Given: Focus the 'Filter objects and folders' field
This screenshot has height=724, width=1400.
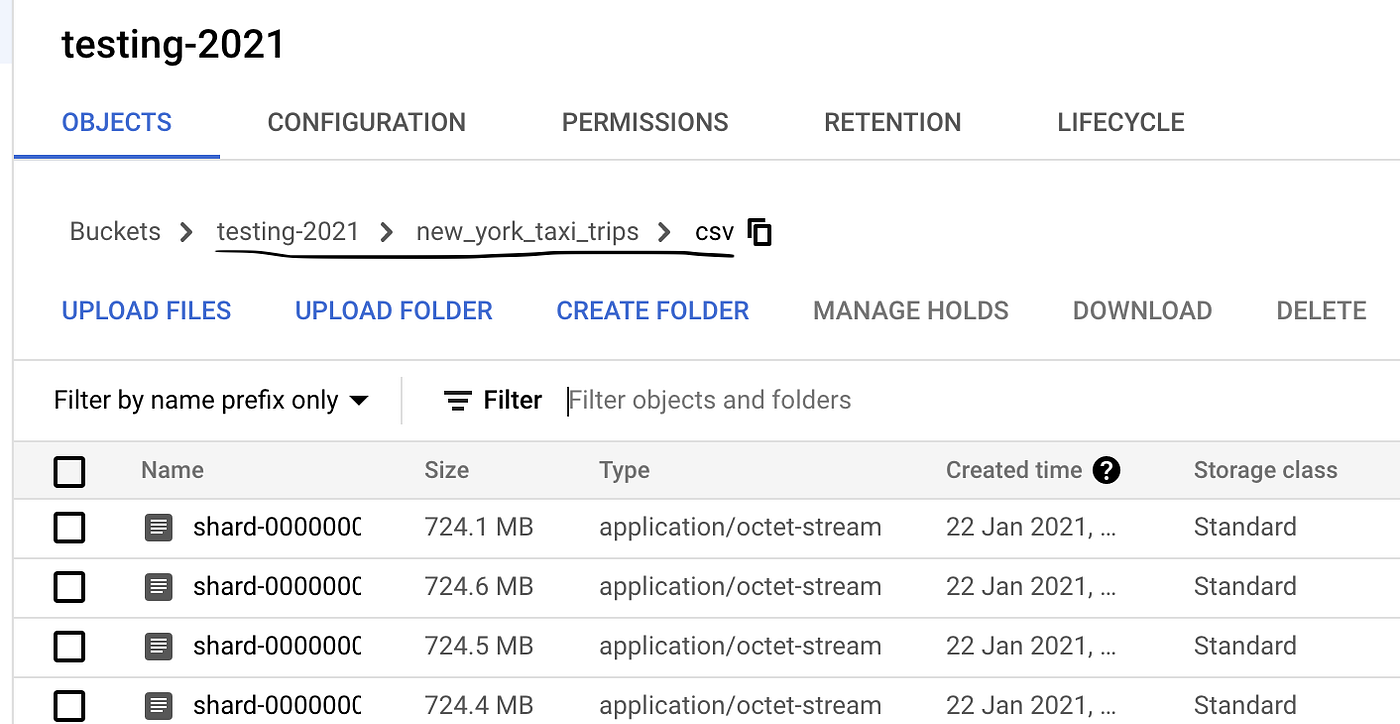Looking at the screenshot, I should [x=710, y=401].
